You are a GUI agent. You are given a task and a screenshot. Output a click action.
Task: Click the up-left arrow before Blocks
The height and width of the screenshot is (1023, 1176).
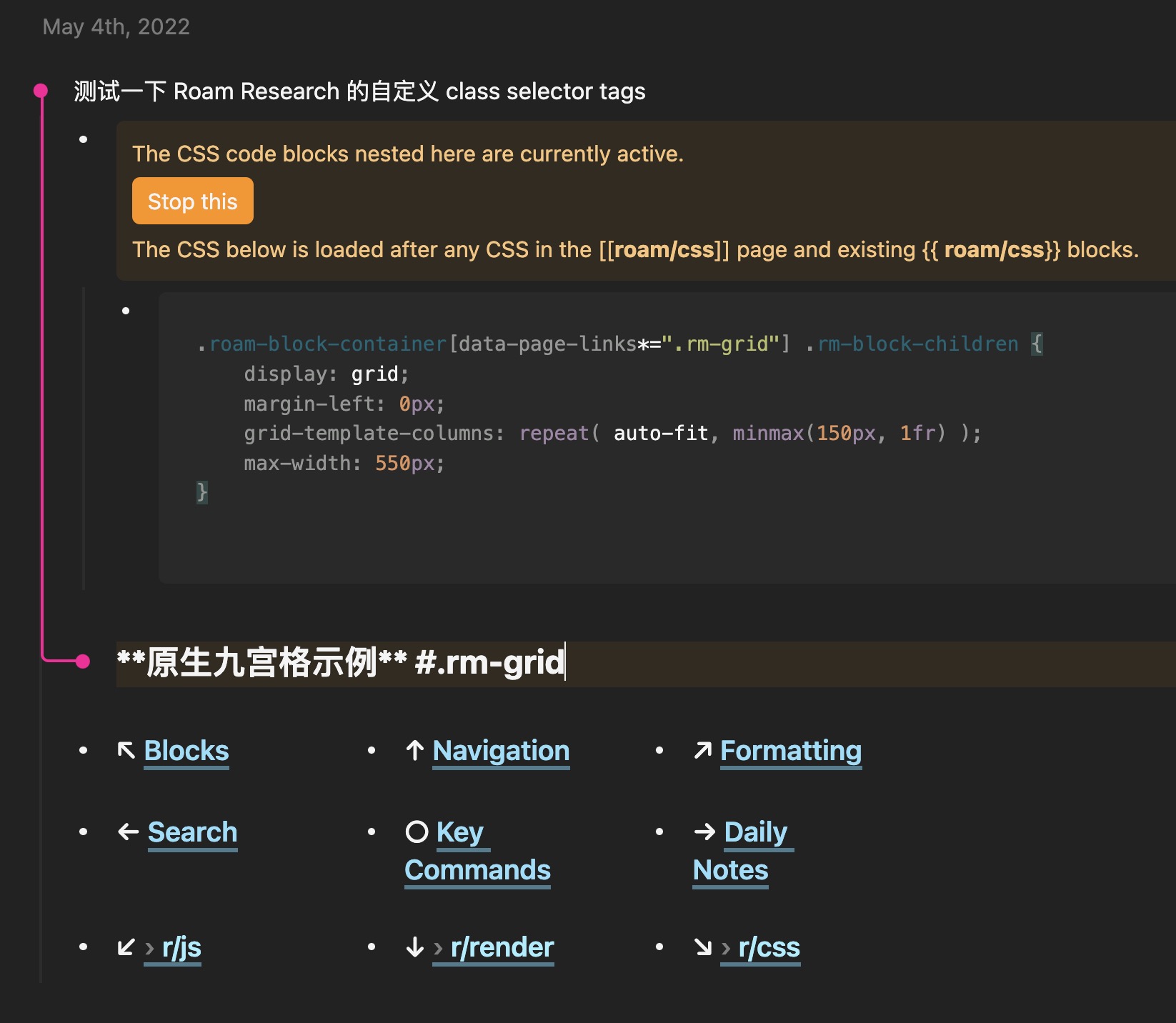[x=126, y=750]
